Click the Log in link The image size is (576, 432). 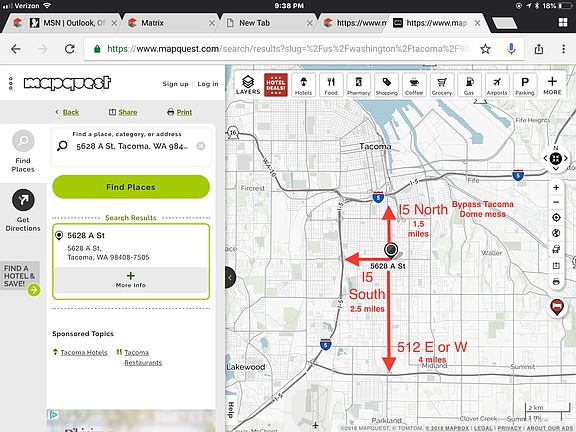[x=208, y=84]
